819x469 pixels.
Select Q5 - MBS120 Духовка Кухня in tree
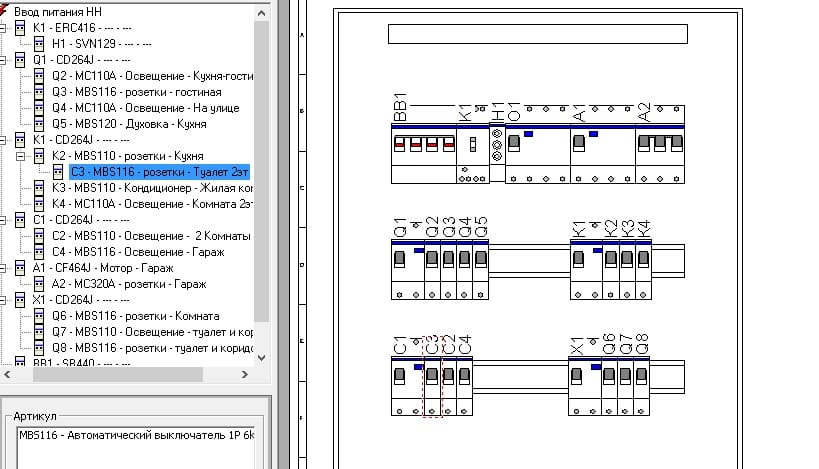click(129, 124)
